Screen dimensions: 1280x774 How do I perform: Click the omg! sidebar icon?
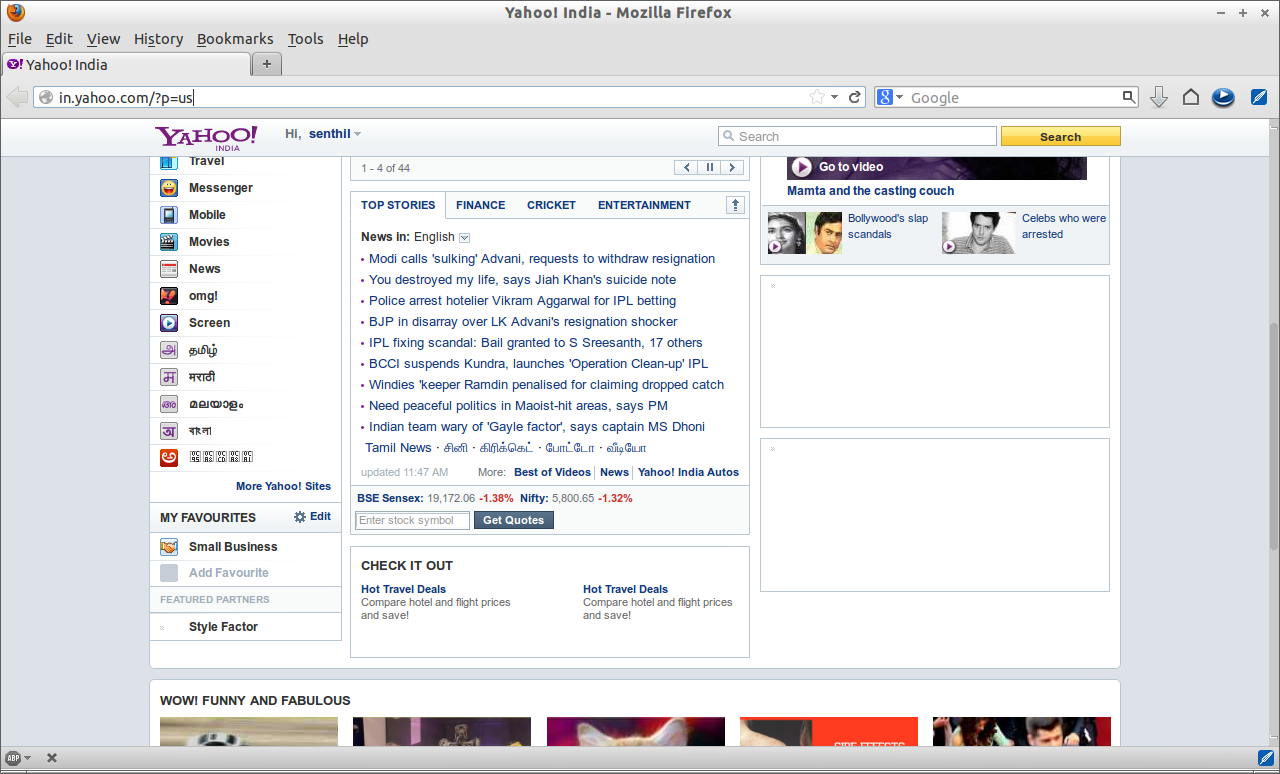[170, 296]
